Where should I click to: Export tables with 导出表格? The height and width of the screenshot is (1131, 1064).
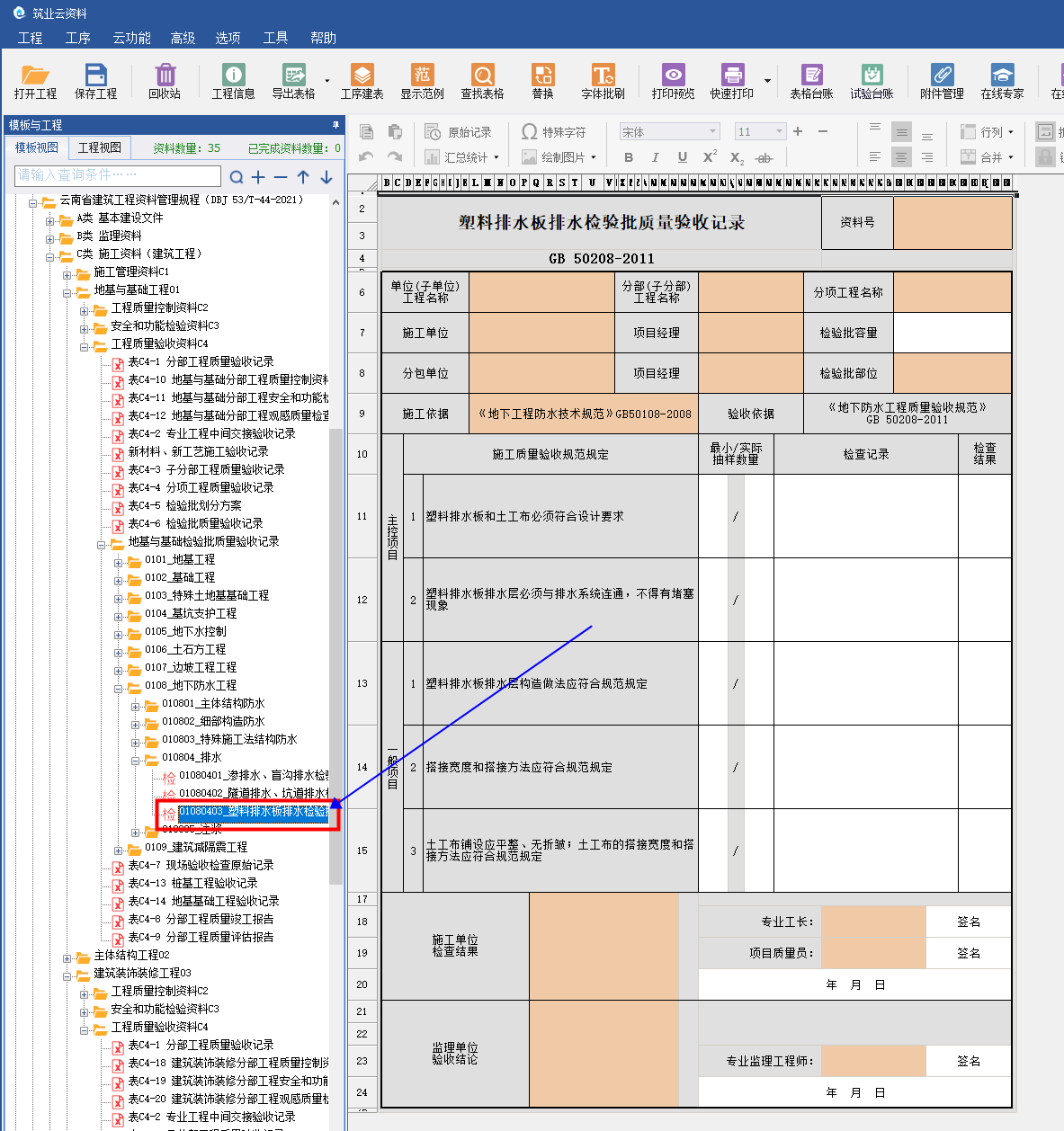point(293,81)
